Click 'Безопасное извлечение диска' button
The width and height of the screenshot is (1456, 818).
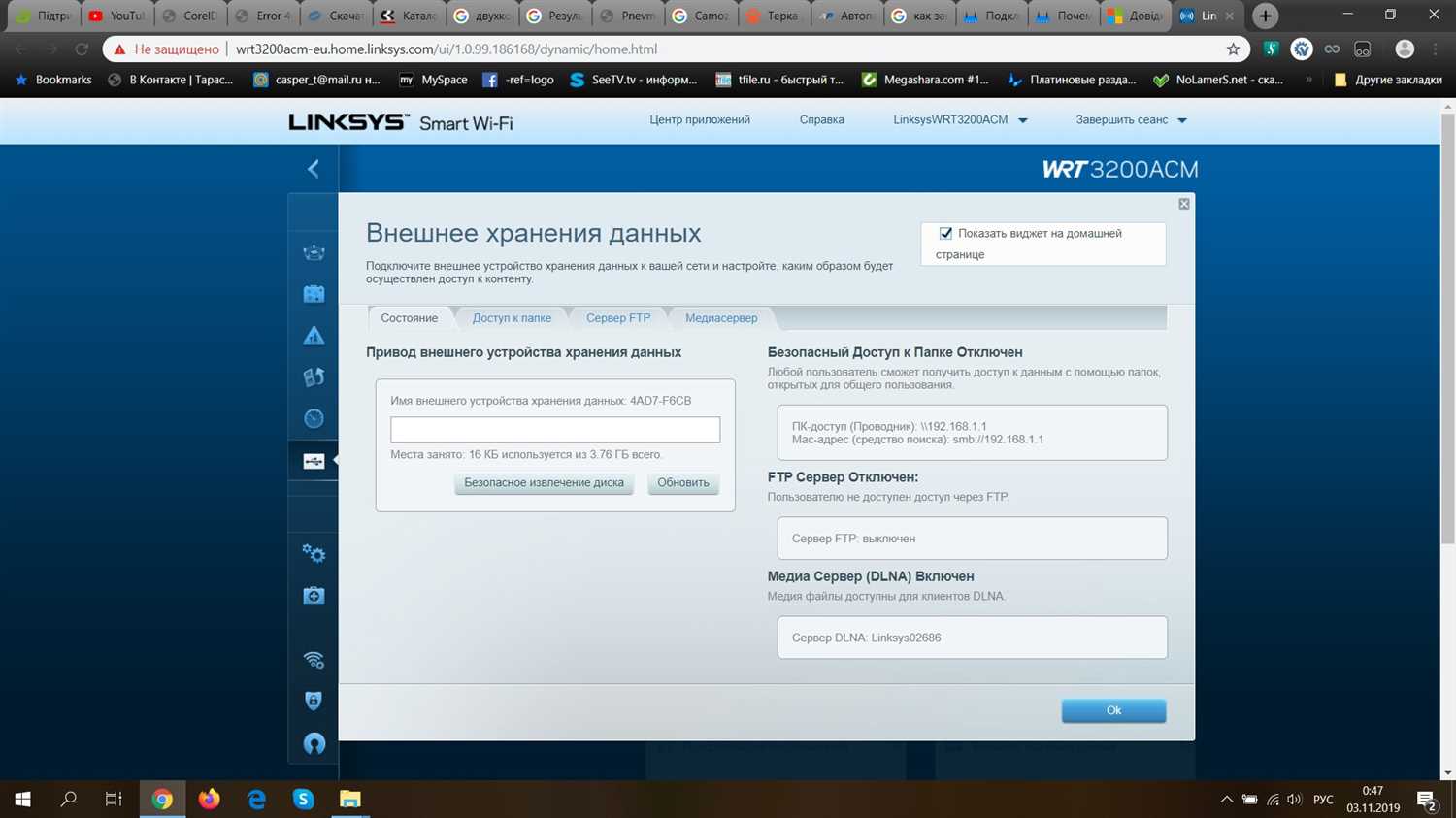point(544,483)
